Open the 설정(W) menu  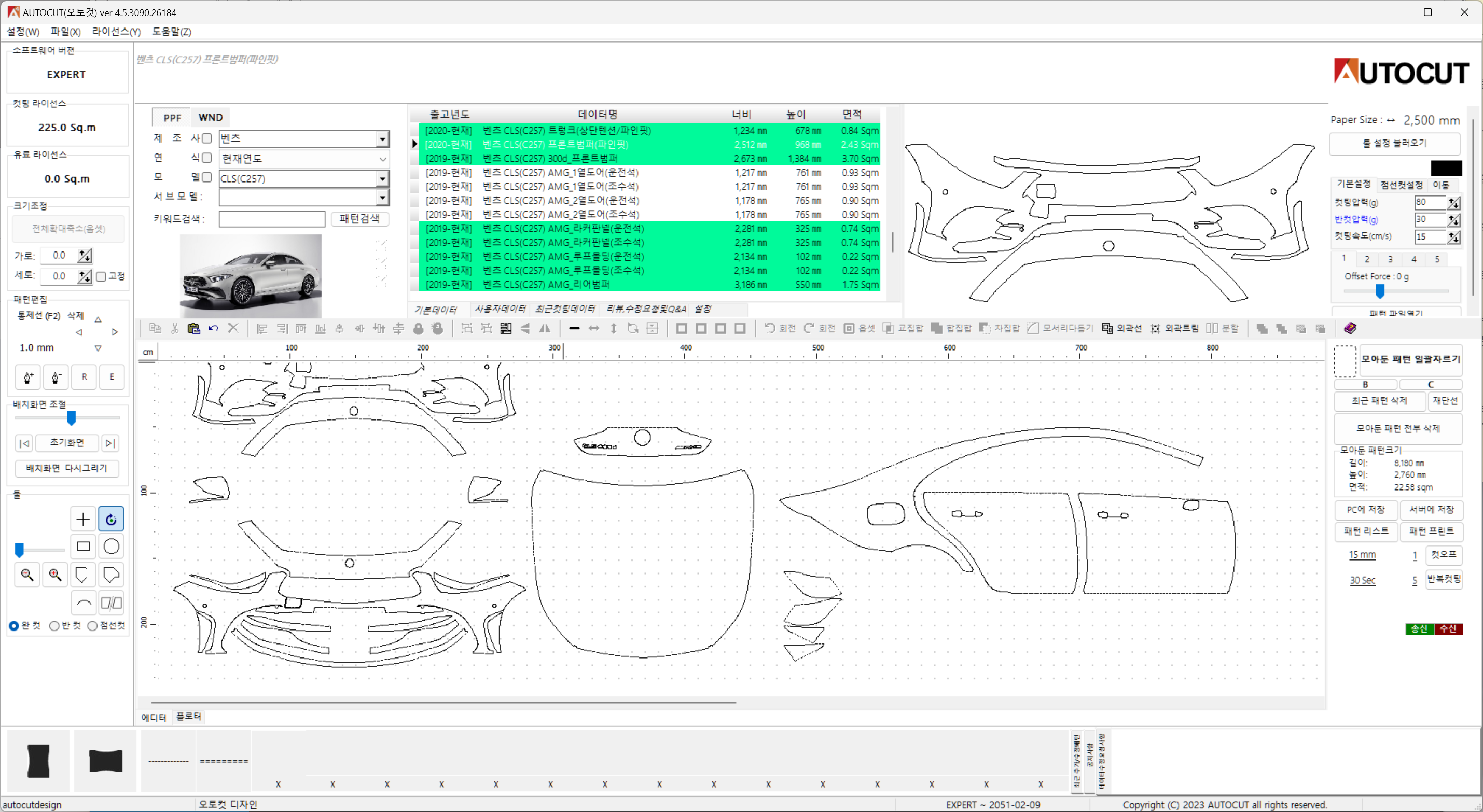[23, 32]
